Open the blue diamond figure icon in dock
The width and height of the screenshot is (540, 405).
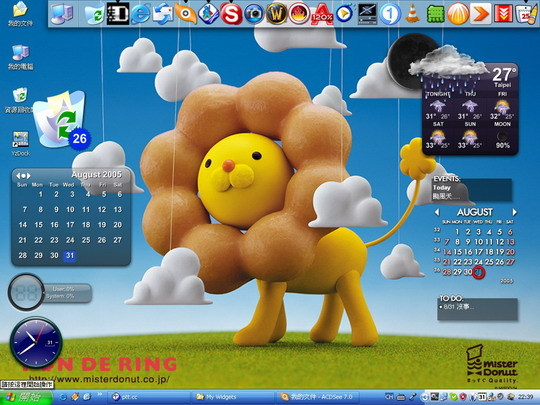[208, 14]
